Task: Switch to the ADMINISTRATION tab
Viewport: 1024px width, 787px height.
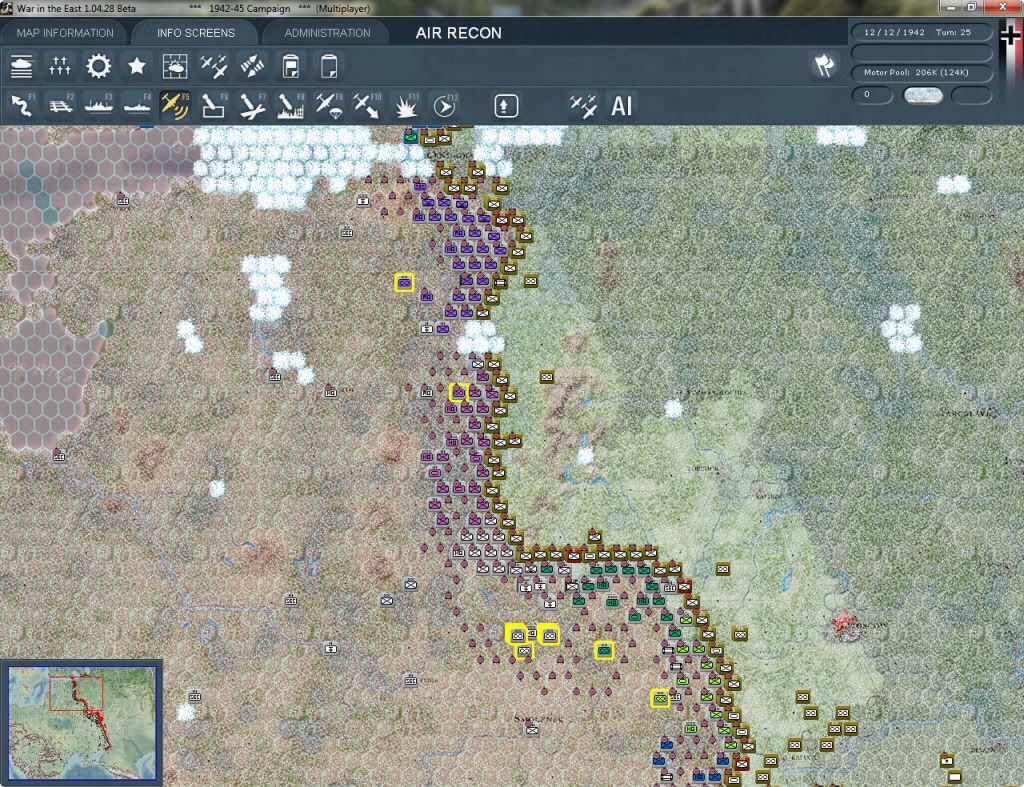Action: 327,33
